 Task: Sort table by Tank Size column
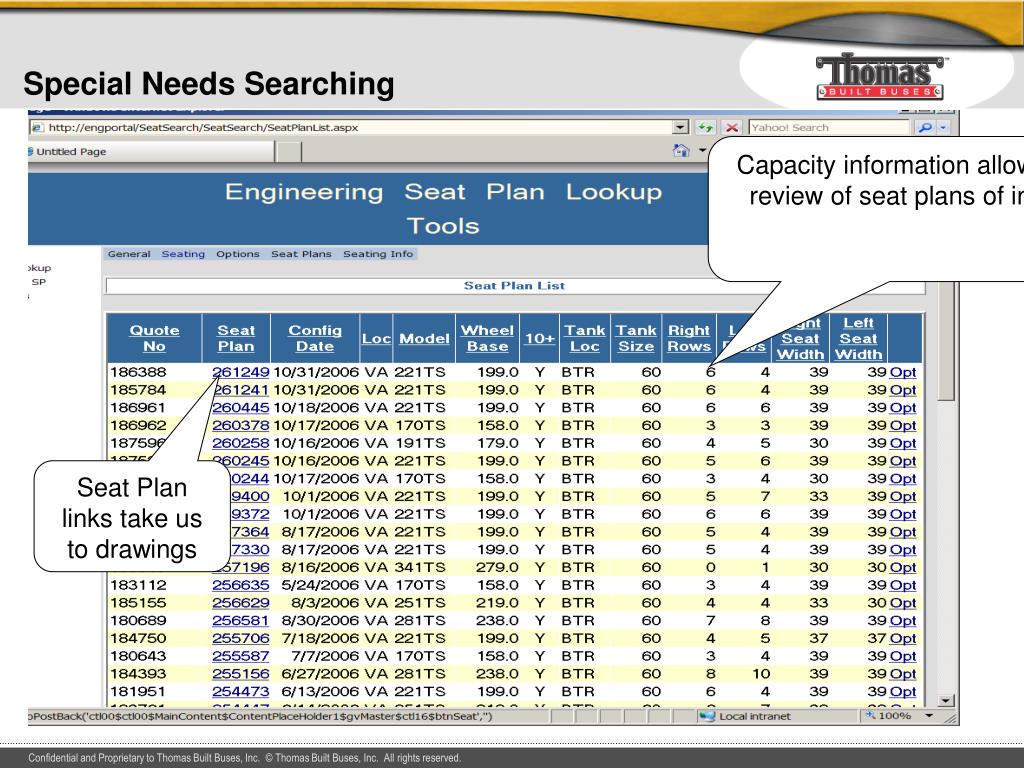[636, 338]
